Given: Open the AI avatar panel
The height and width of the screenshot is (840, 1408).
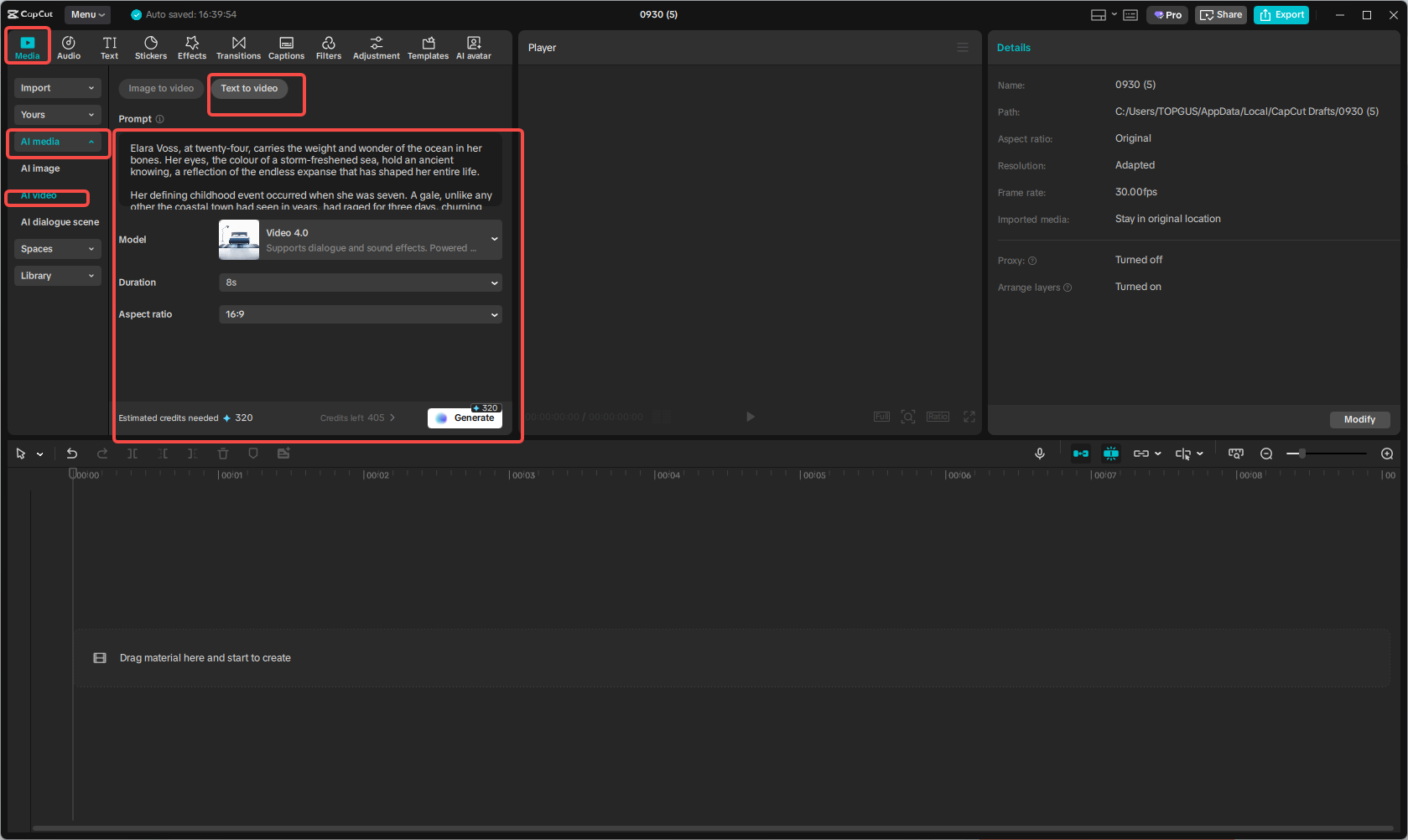Looking at the screenshot, I should coord(473,46).
